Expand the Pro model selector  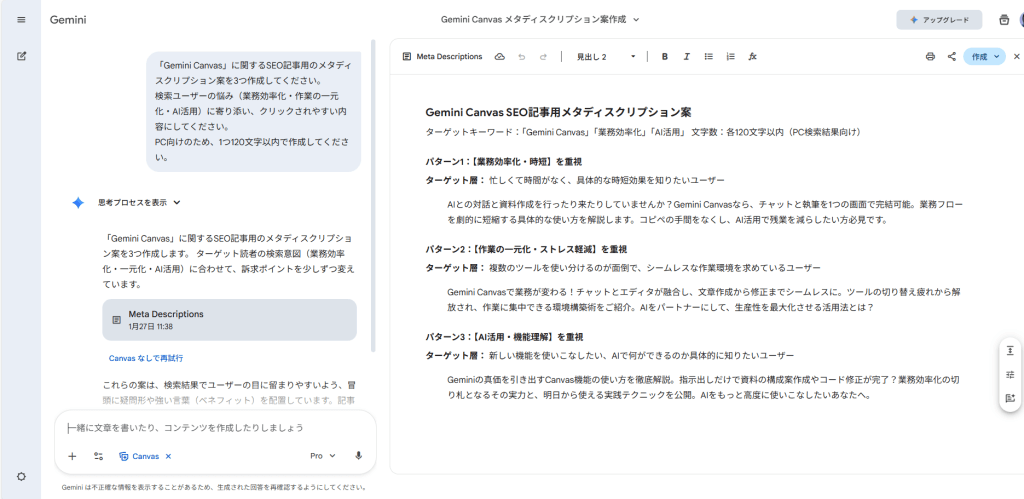(x=322, y=456)
